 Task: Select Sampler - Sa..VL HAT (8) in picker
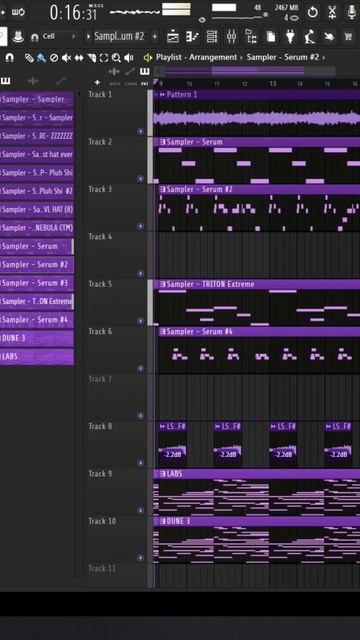(x=37, y=209)
